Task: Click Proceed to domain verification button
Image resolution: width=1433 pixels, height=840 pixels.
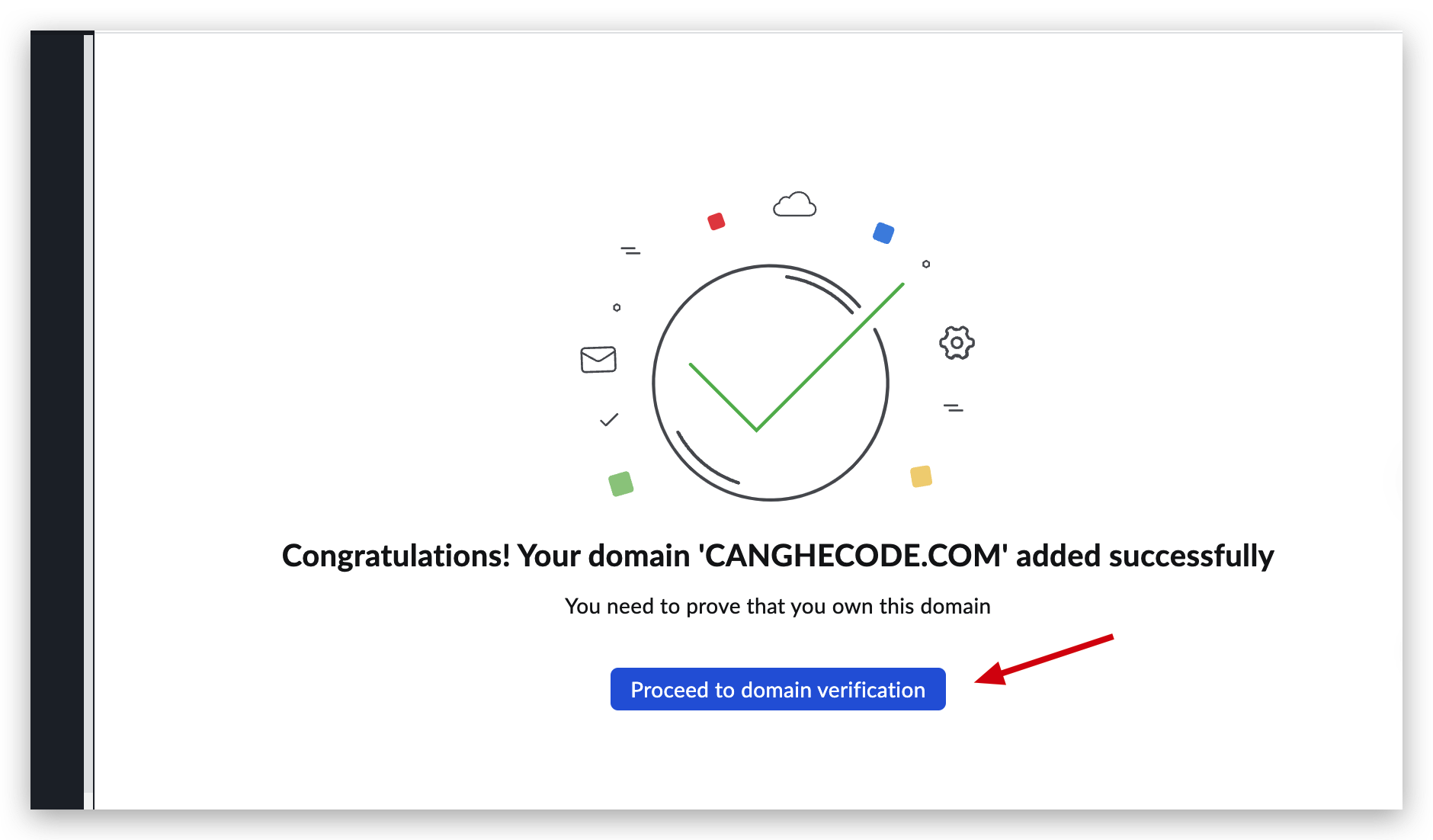Action: pyautogui.click(x=777, y=689)
